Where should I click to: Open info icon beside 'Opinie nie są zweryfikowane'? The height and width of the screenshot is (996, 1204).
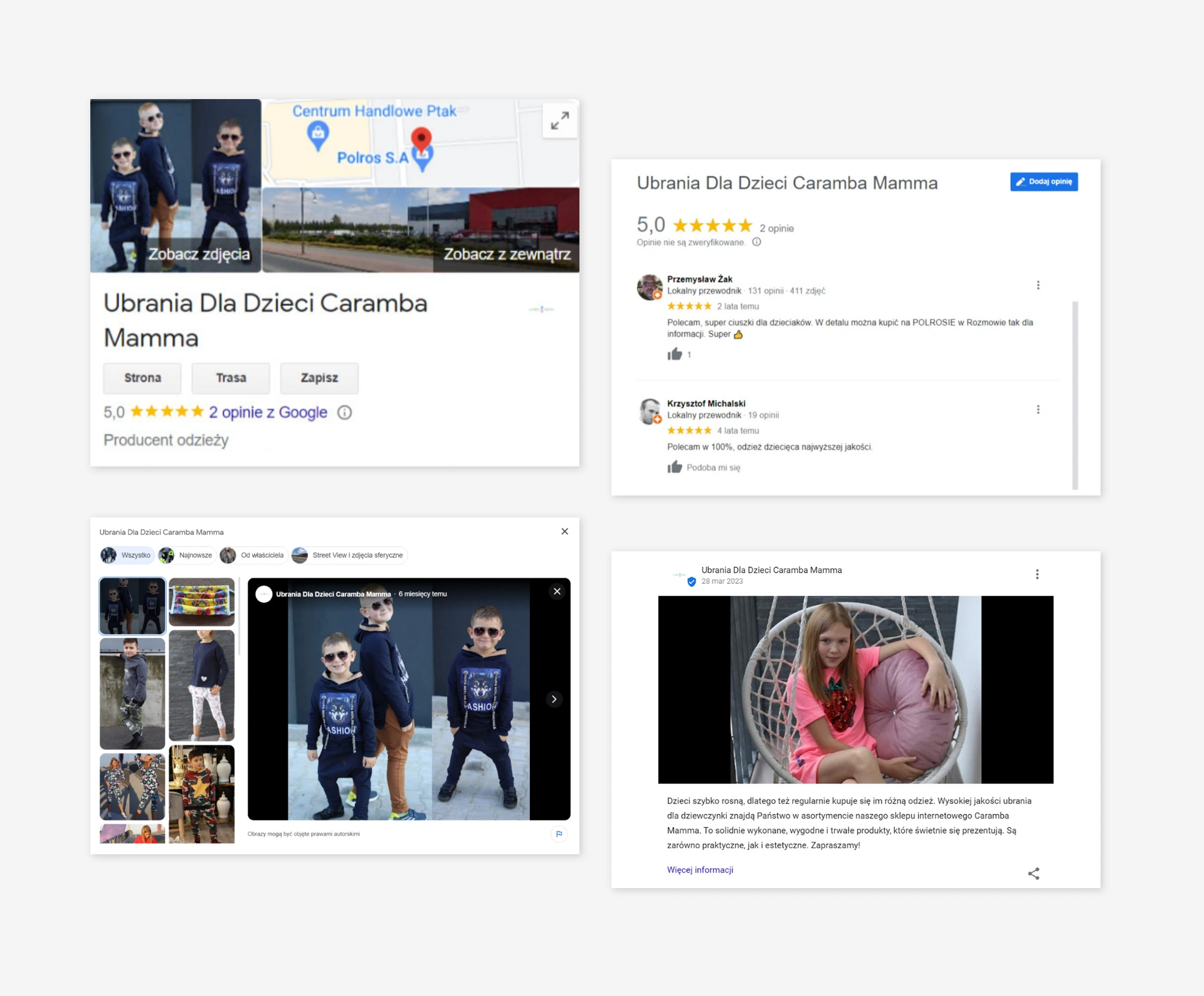pyautogui.click(x=756, y=242)
